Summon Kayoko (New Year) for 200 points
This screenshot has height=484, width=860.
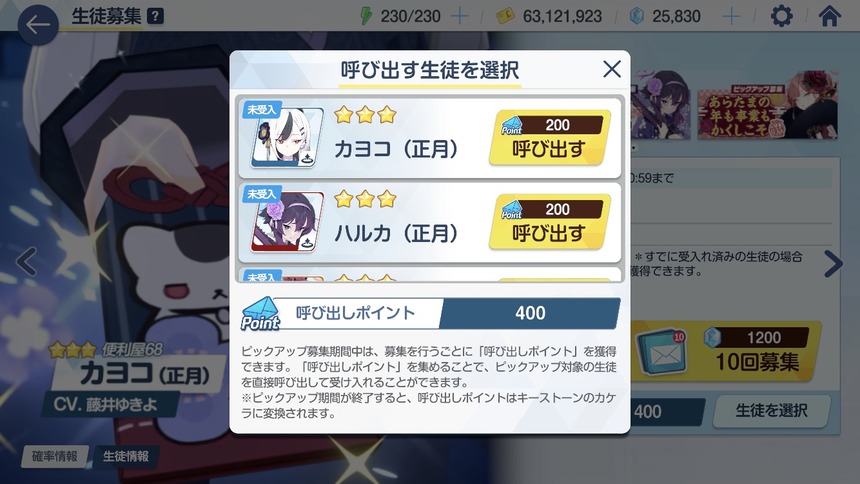point(550,137)
